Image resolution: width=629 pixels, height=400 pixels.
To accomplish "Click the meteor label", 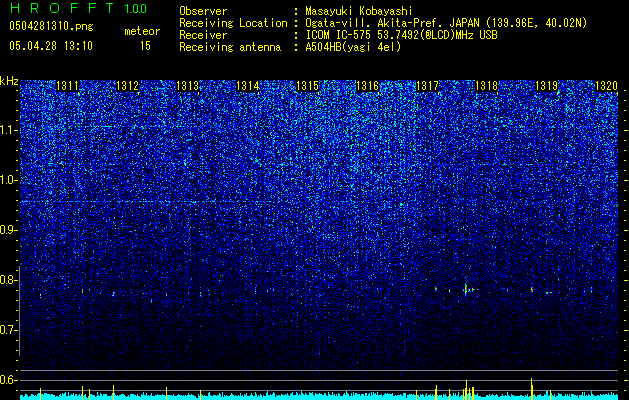I will pyautogui.click(x=142, y=31).
